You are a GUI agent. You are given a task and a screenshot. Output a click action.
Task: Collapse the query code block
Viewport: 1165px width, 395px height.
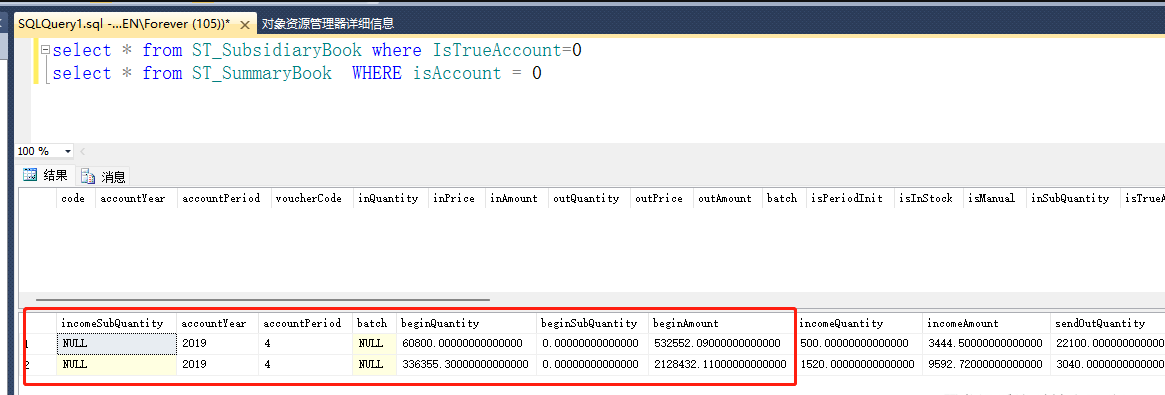point(46,50)
